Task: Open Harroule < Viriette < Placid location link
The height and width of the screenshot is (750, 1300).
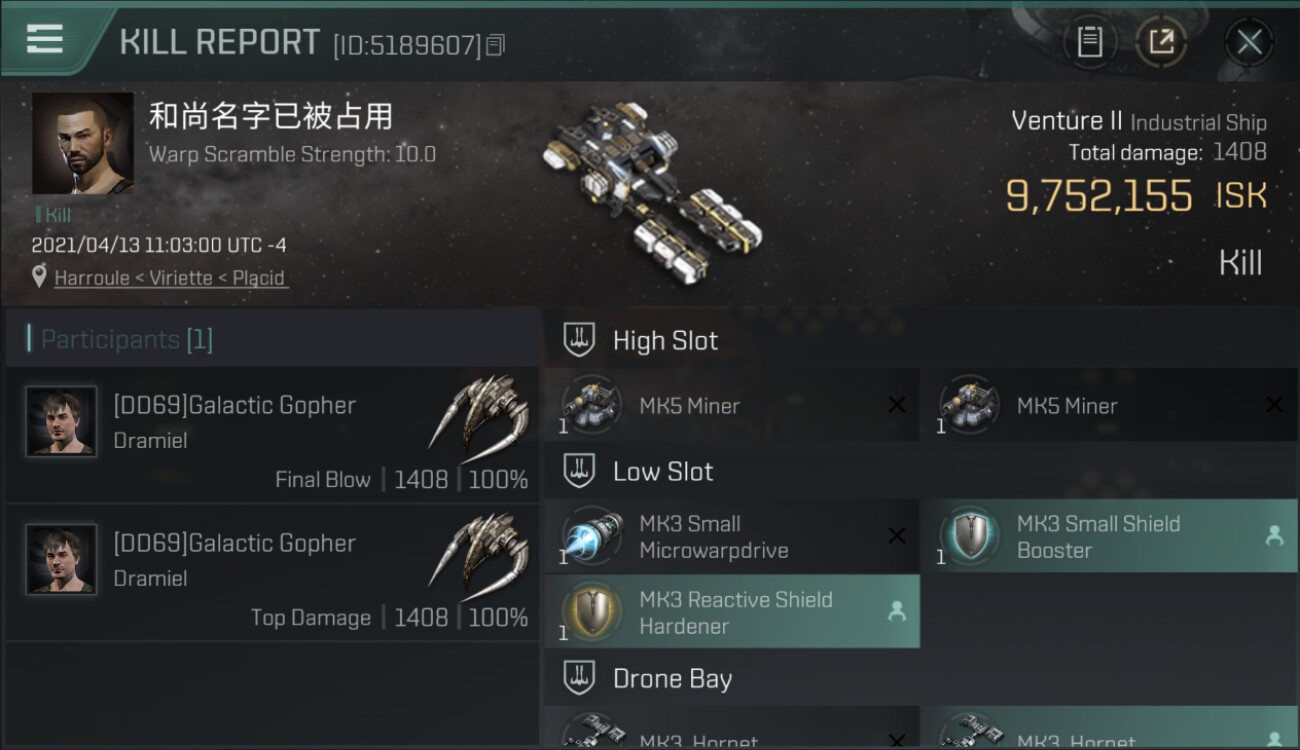Action: 170,278
